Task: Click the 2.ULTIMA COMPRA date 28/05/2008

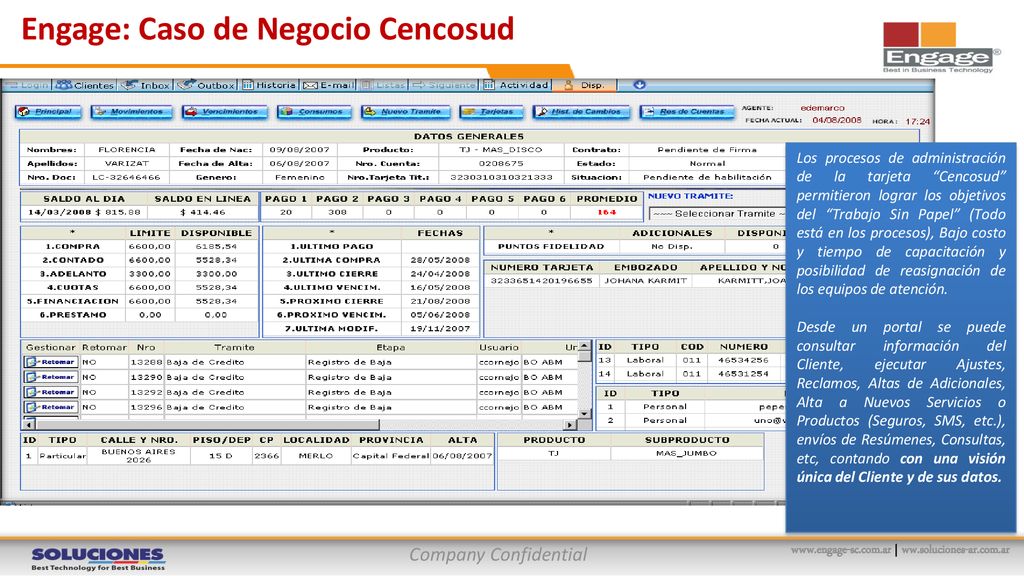Action: pos(440,260)
